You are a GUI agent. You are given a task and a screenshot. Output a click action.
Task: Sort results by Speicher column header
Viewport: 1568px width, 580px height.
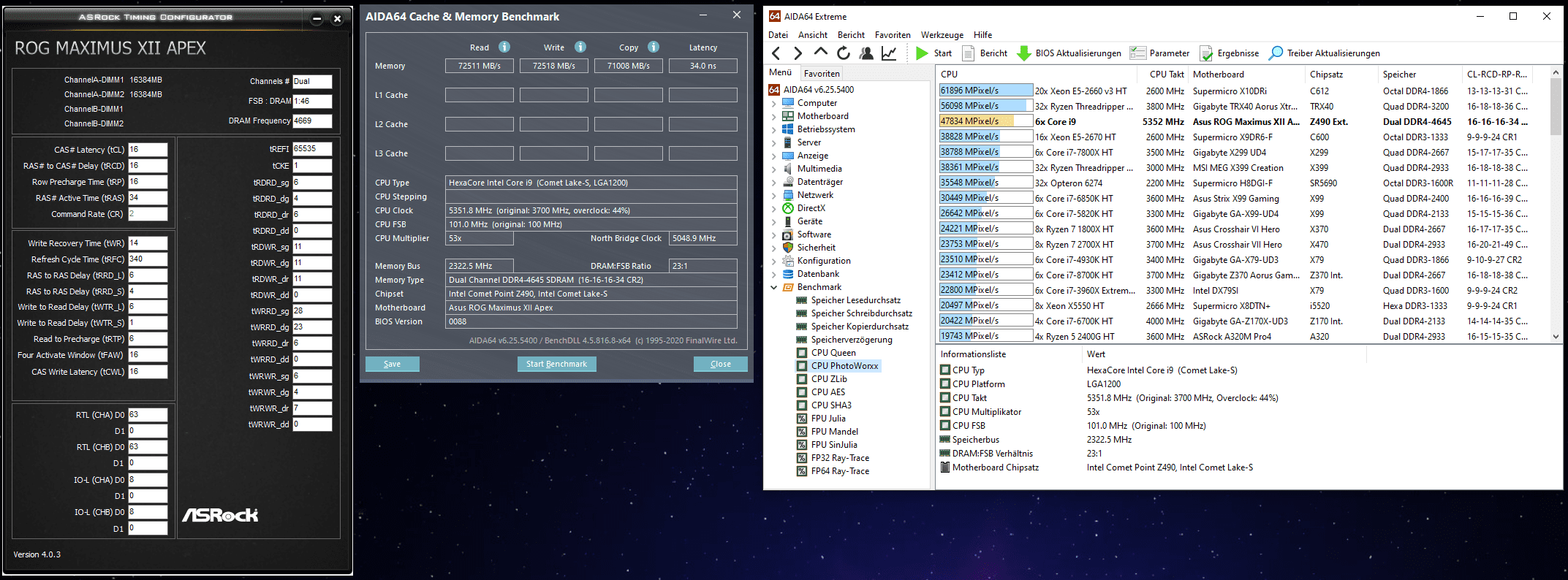(1420, 75)
